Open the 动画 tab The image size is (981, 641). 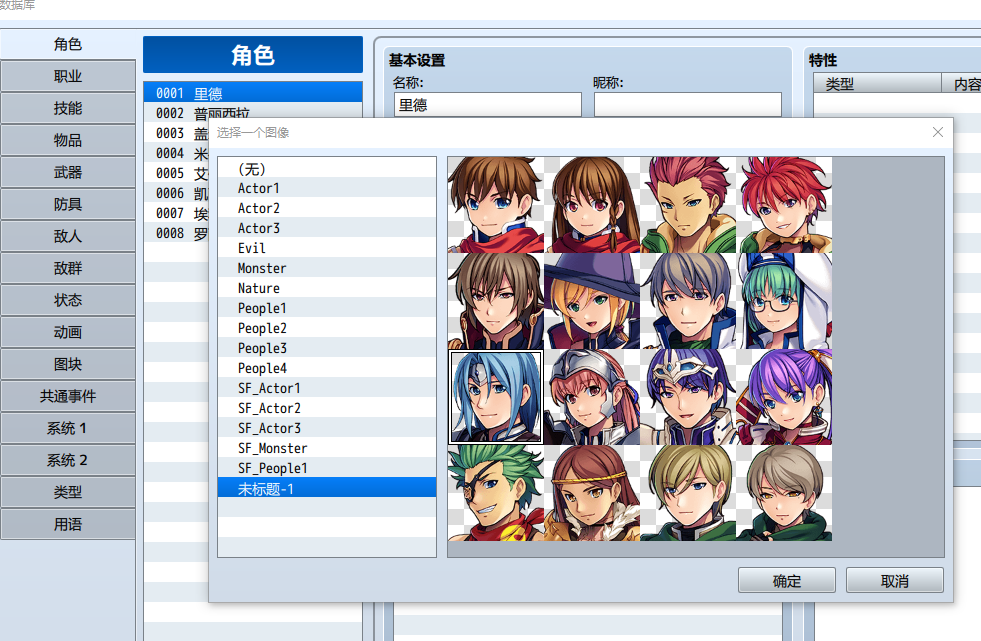click(x=68, y=332)
